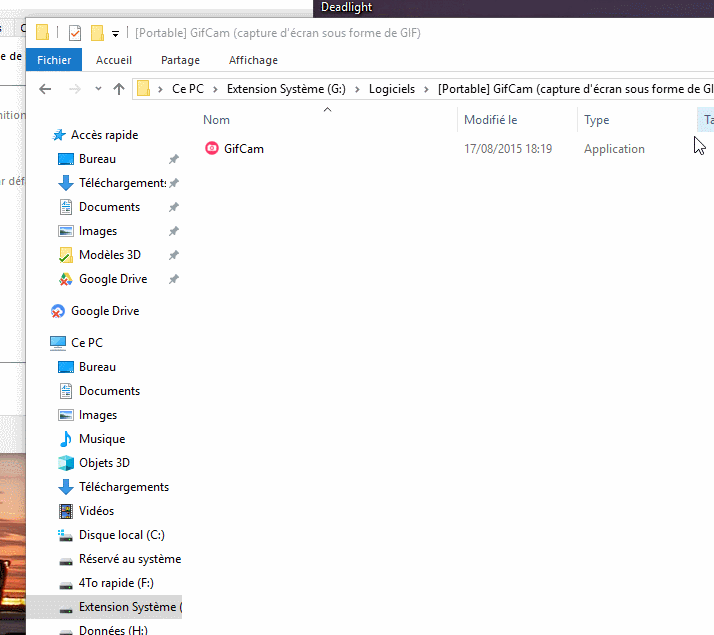The image size is (714, 635).
Task: Expand the chevron after Logiciels breadcrumb
Action: 426,89
